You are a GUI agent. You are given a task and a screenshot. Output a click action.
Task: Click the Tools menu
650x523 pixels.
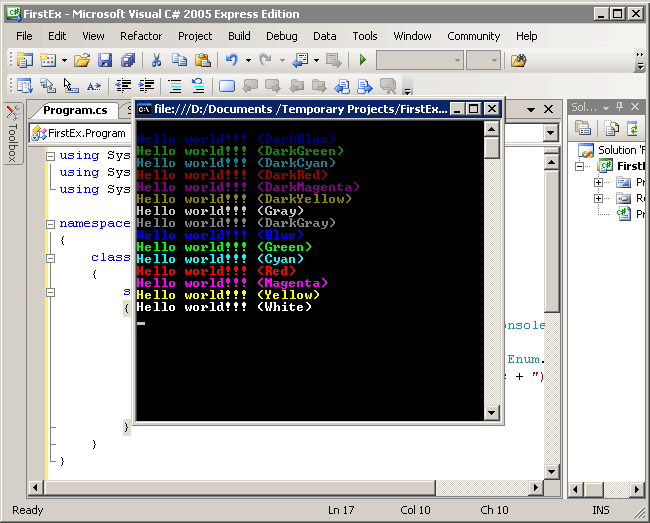(365, 36)
